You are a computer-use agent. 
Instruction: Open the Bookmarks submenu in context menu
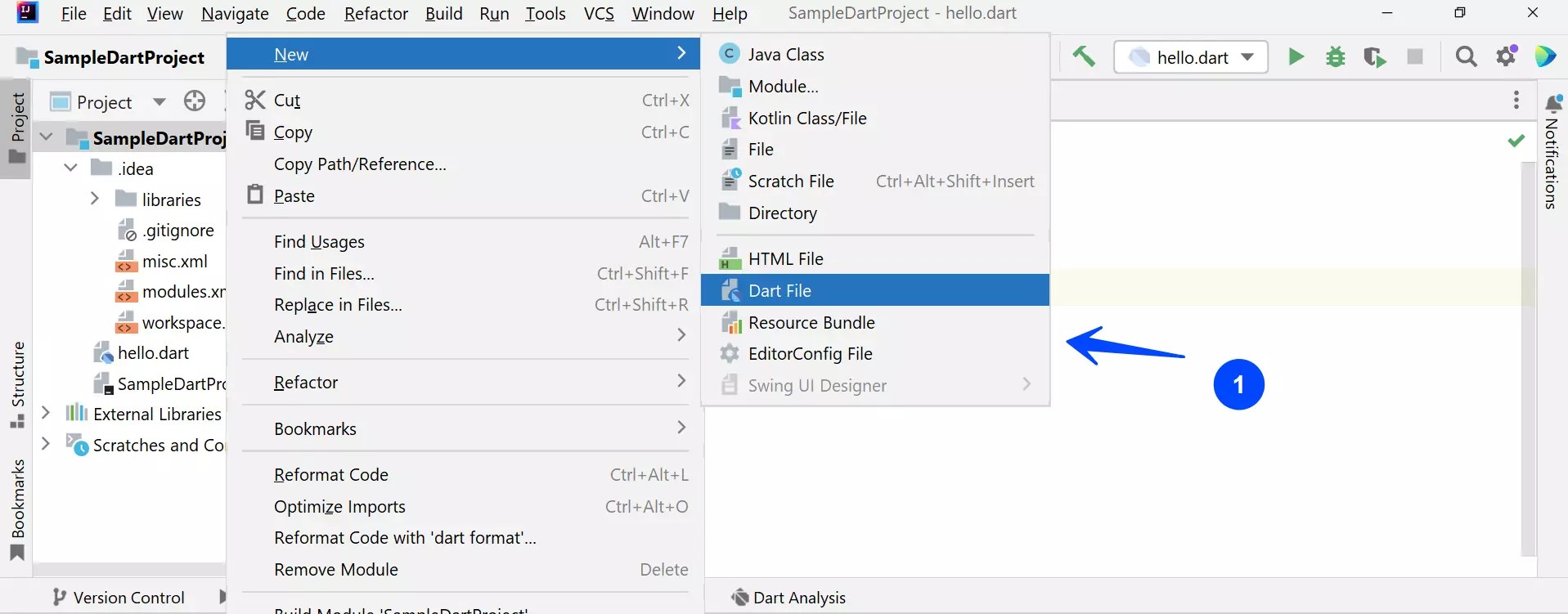pos(465,428)
